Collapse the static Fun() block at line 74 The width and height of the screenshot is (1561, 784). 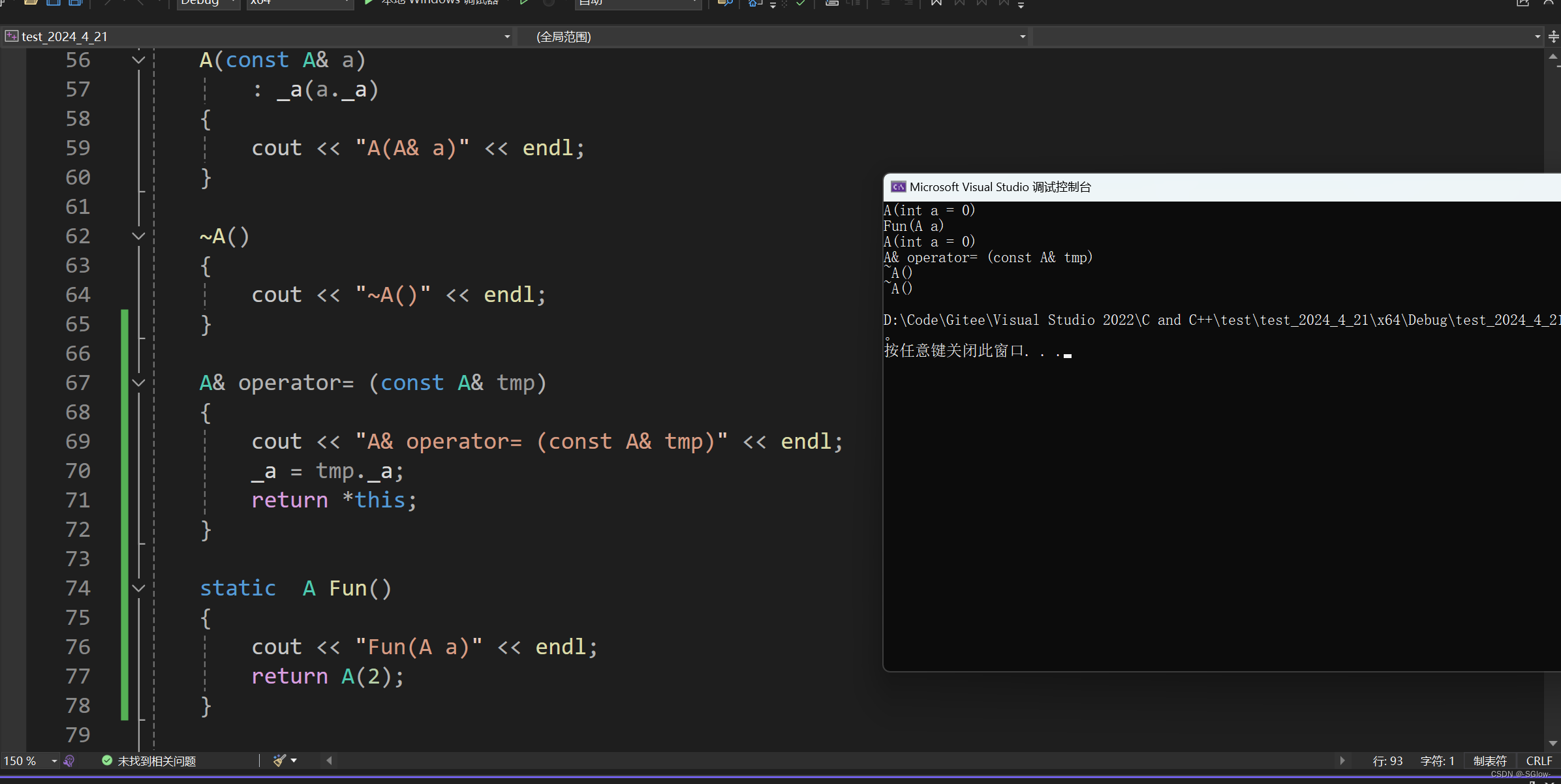(138, 588)
